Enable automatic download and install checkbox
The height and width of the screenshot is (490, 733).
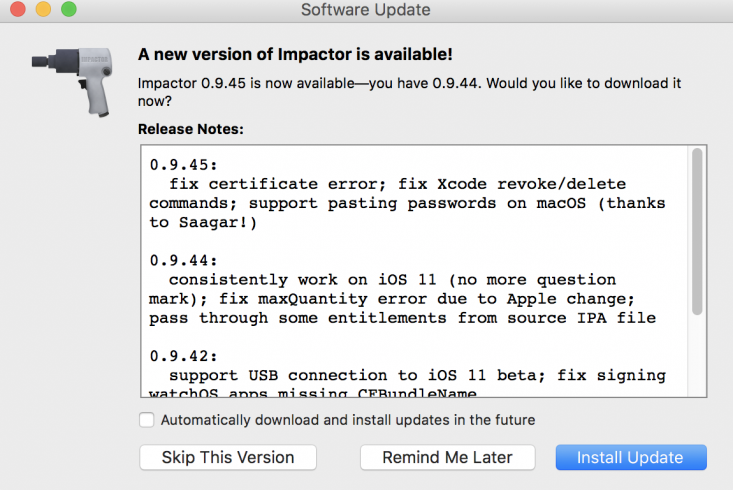pyautogui.click(x=147, y=420)
